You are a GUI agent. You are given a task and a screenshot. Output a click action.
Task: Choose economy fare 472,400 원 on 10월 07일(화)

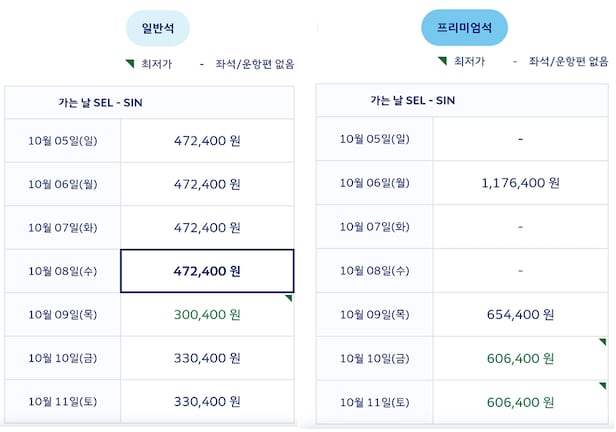tap(207, 227)
